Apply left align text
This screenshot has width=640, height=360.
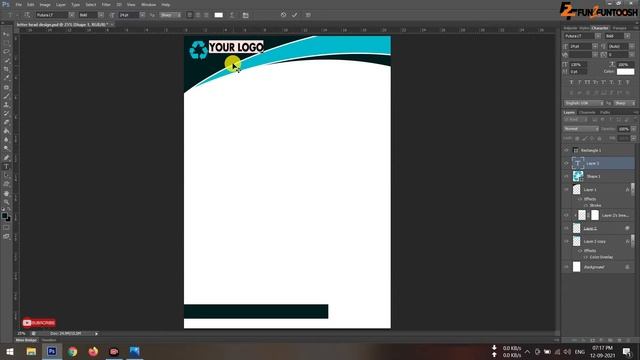(189, 15)
